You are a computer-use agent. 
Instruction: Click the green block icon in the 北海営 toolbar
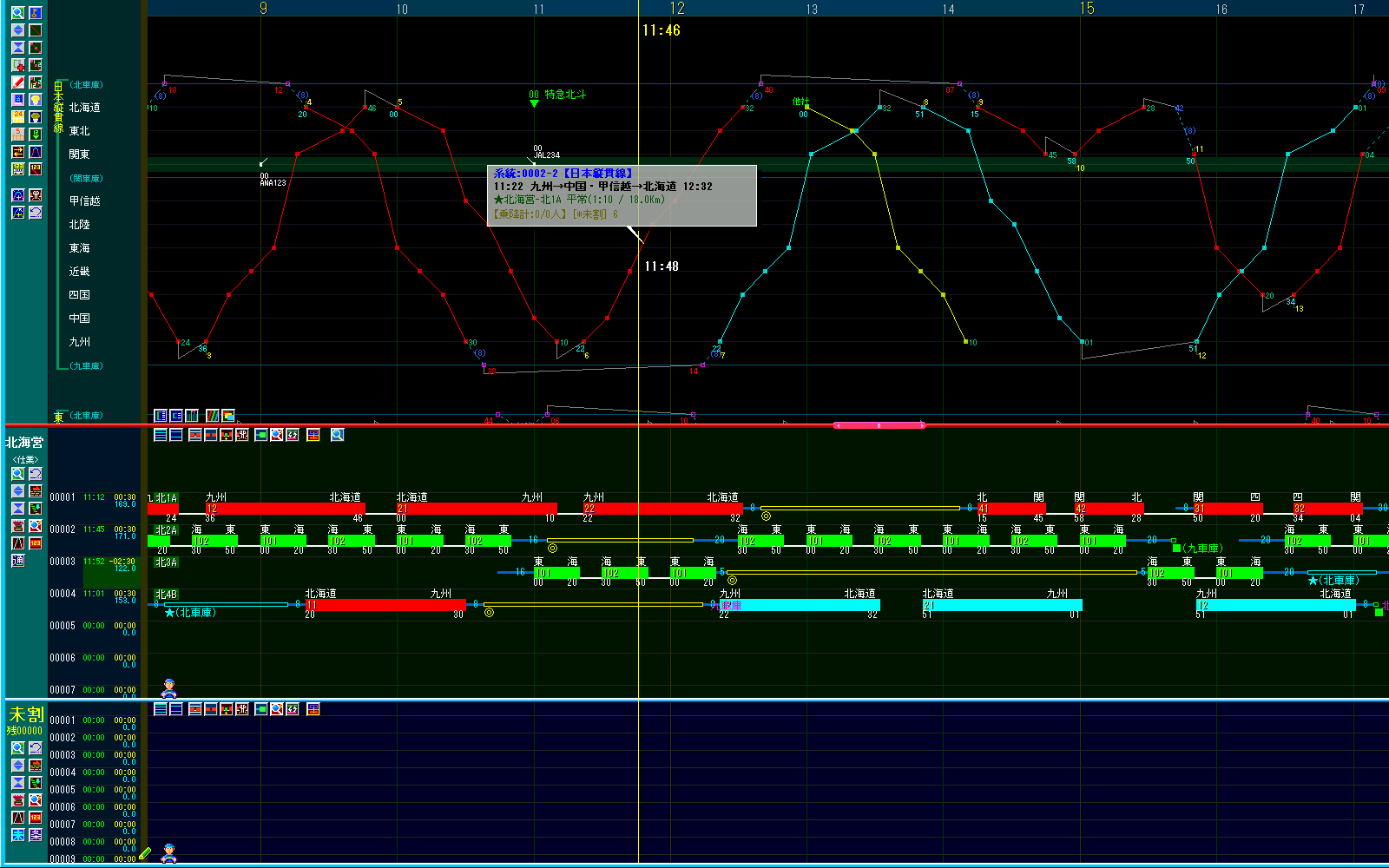pyautogui.click(x=261, y=435)
